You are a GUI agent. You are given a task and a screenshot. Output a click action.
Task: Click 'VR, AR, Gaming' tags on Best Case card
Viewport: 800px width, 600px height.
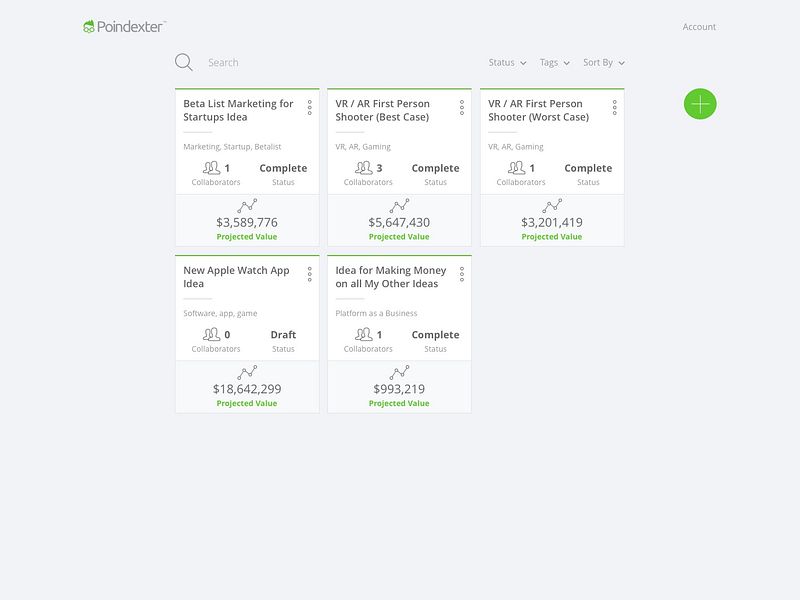(x=363, y=146)
